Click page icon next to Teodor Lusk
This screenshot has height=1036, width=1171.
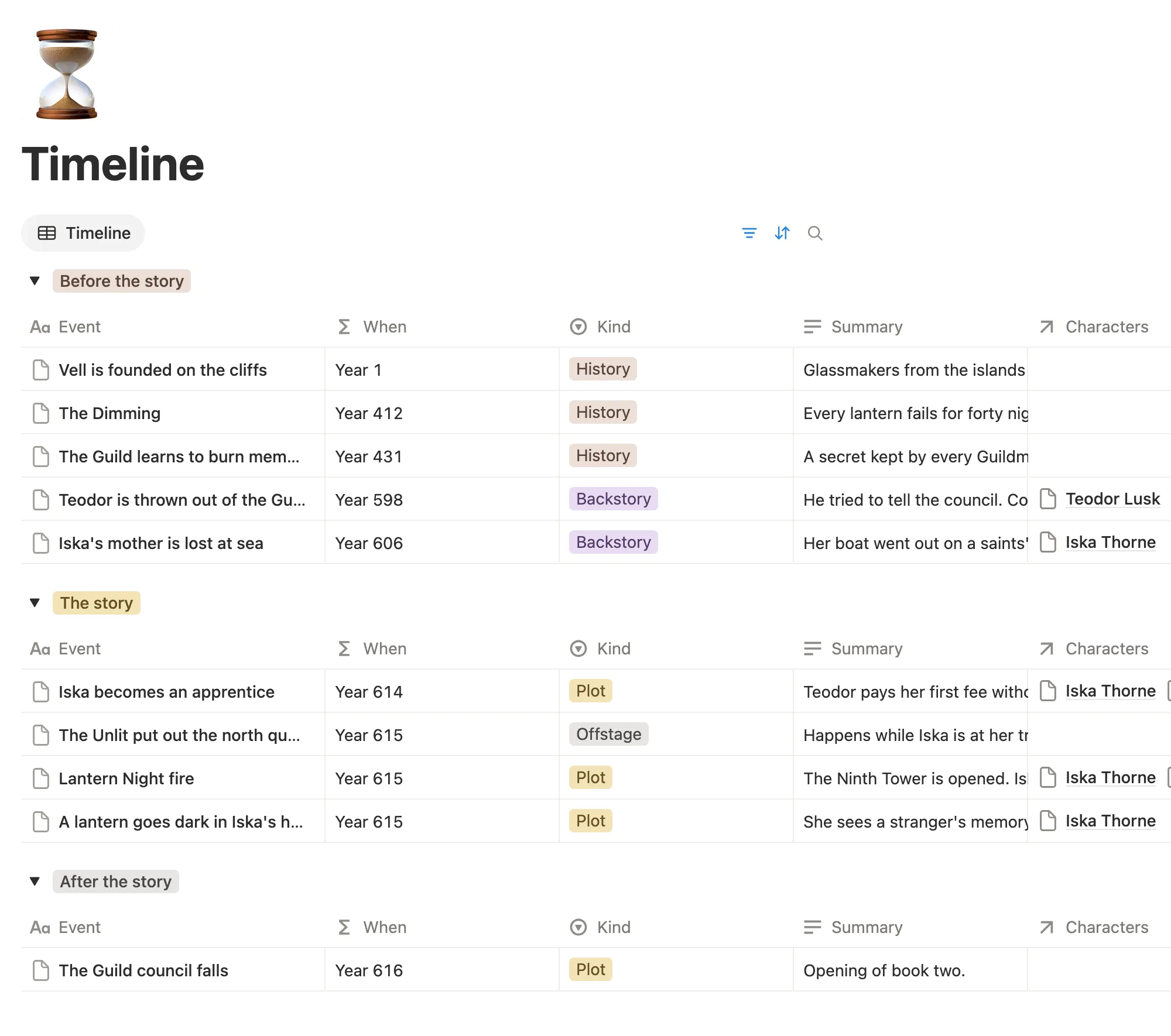coord(1048,499)
